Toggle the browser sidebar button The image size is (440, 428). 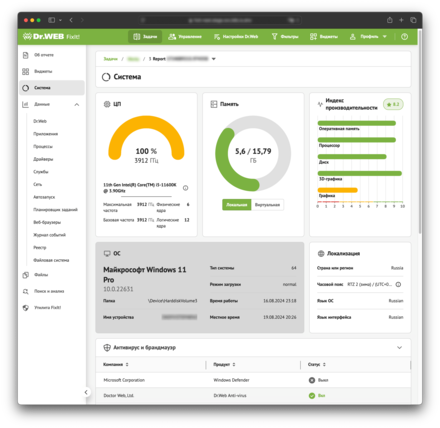click(52, 20)
